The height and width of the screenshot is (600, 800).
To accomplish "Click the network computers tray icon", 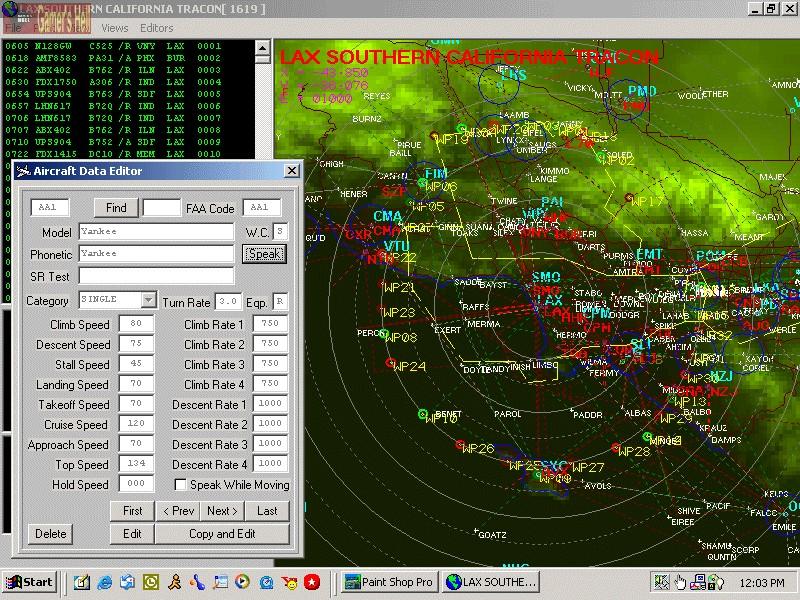I will 698,582.
